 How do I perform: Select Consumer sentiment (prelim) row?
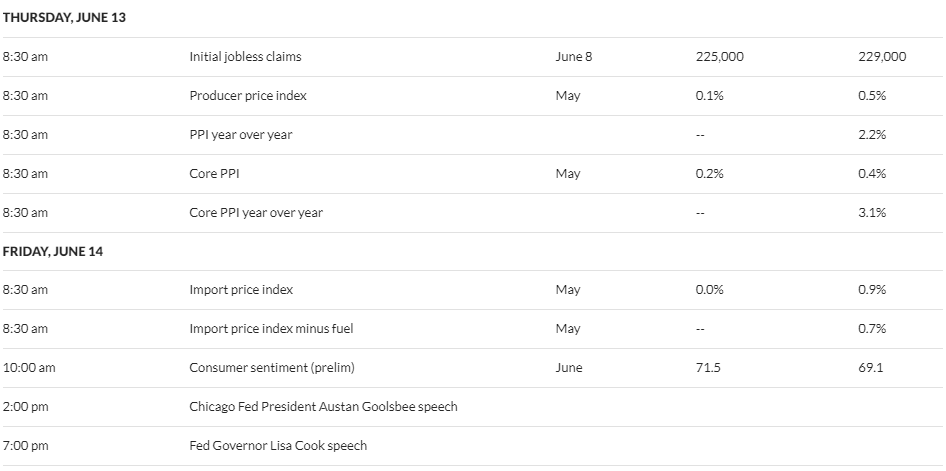click(x=473, y=368)
